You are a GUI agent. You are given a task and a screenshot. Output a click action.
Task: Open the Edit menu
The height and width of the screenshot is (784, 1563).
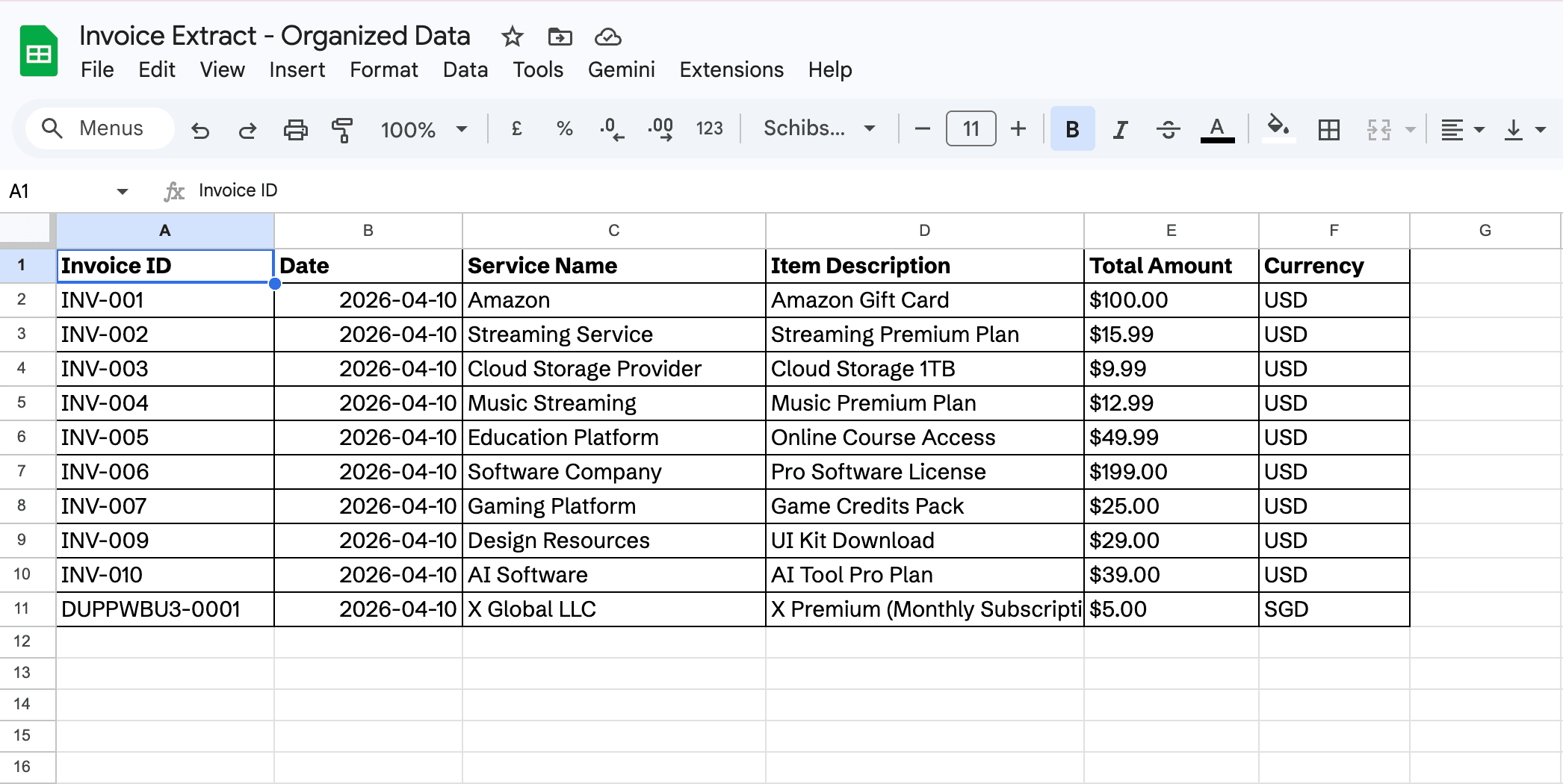[x=157, y=69]
